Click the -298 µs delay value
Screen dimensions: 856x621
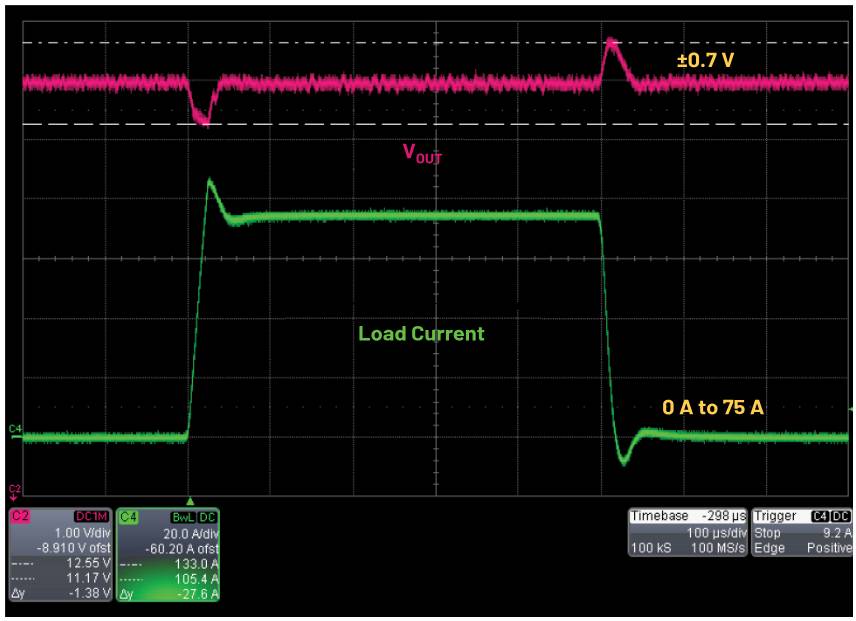(x=726, y=516)
